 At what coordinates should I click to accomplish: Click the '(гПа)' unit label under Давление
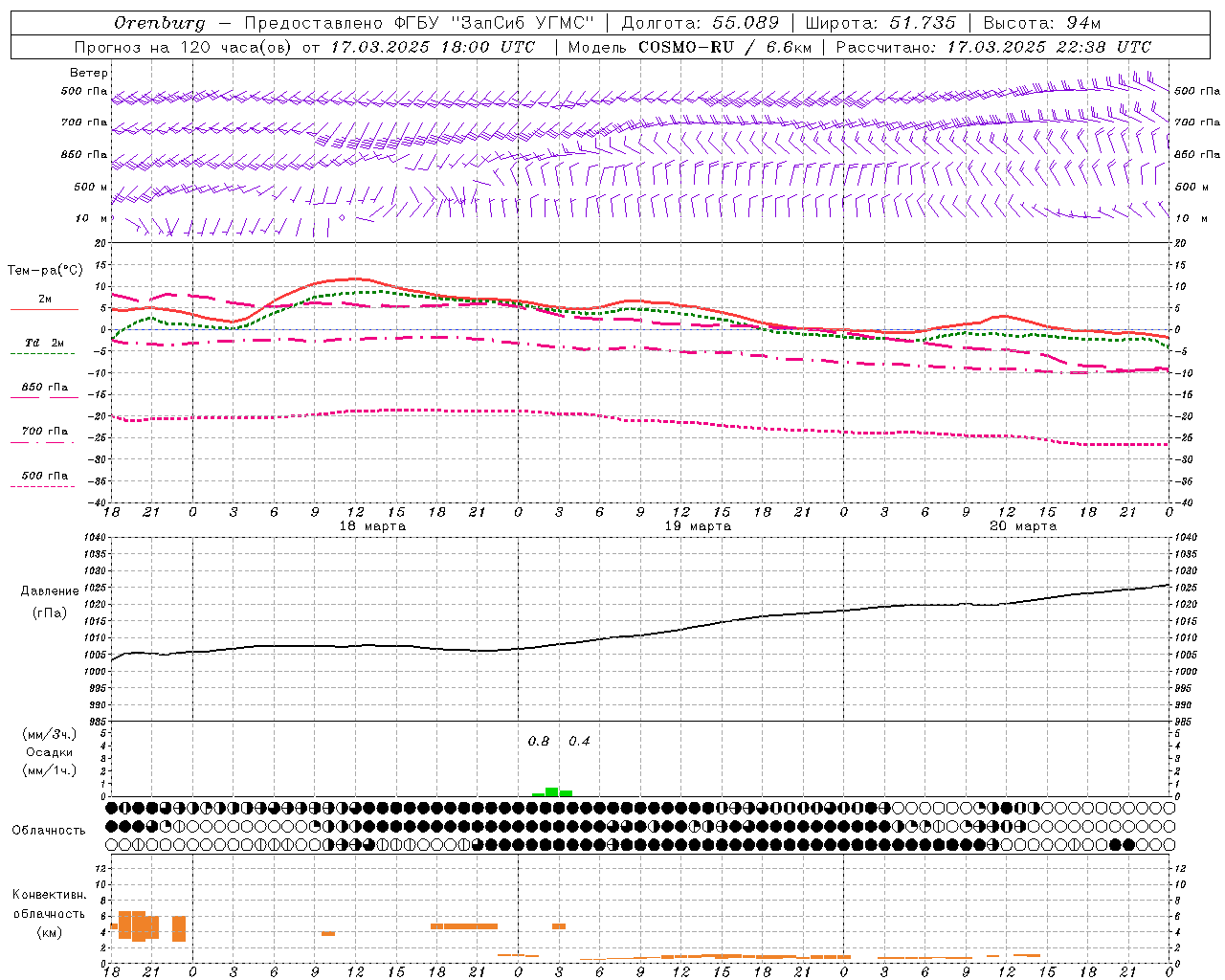click(50, 613)
